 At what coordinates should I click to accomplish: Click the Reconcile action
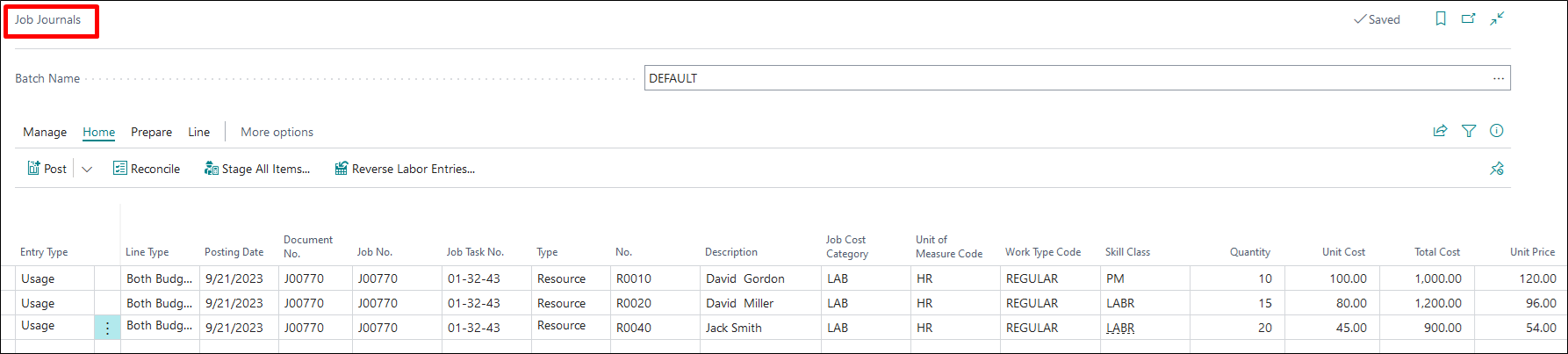click(147, 169)
